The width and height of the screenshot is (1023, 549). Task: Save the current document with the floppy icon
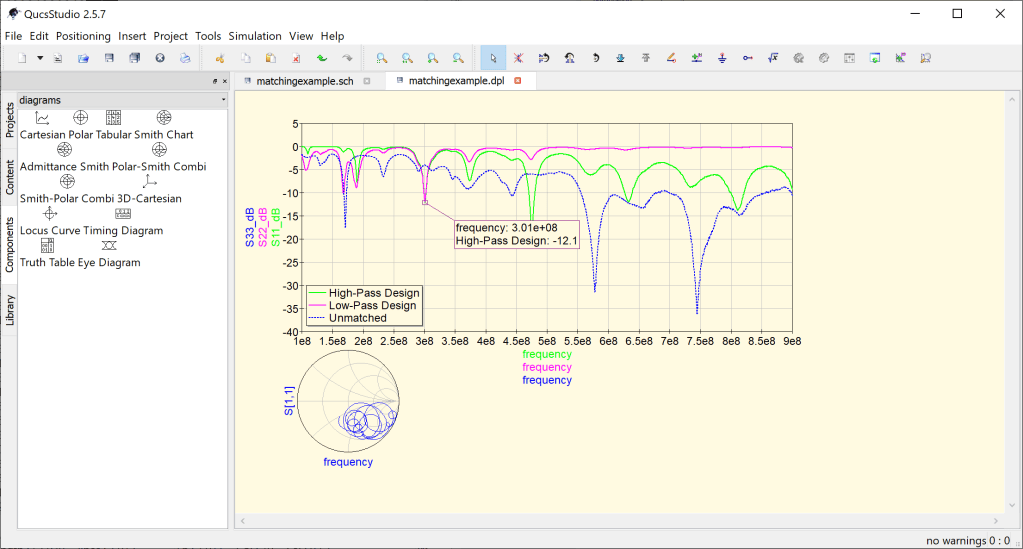tap(109, 58)
